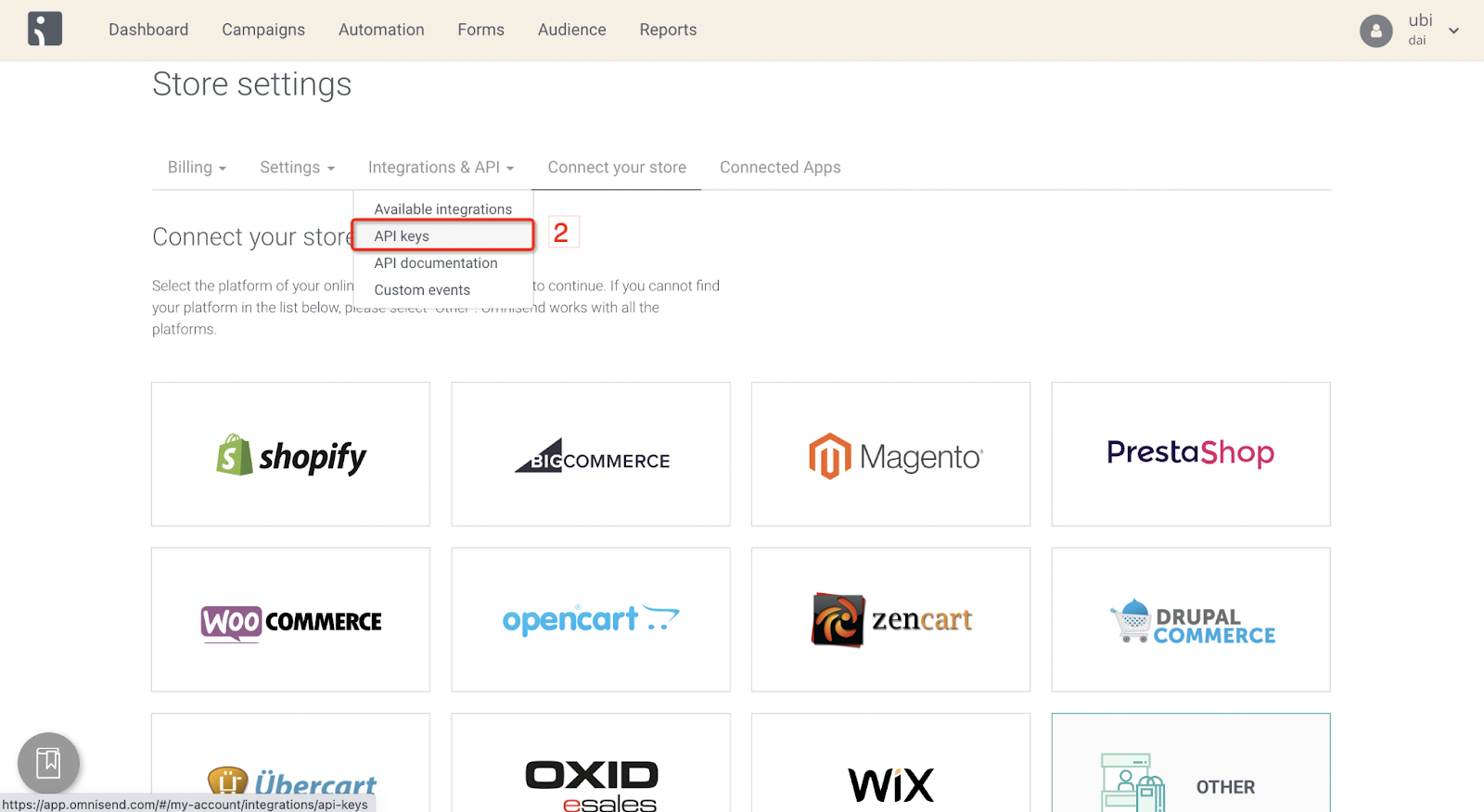Expand the Settings dropdown tab

tap(297, 167)
